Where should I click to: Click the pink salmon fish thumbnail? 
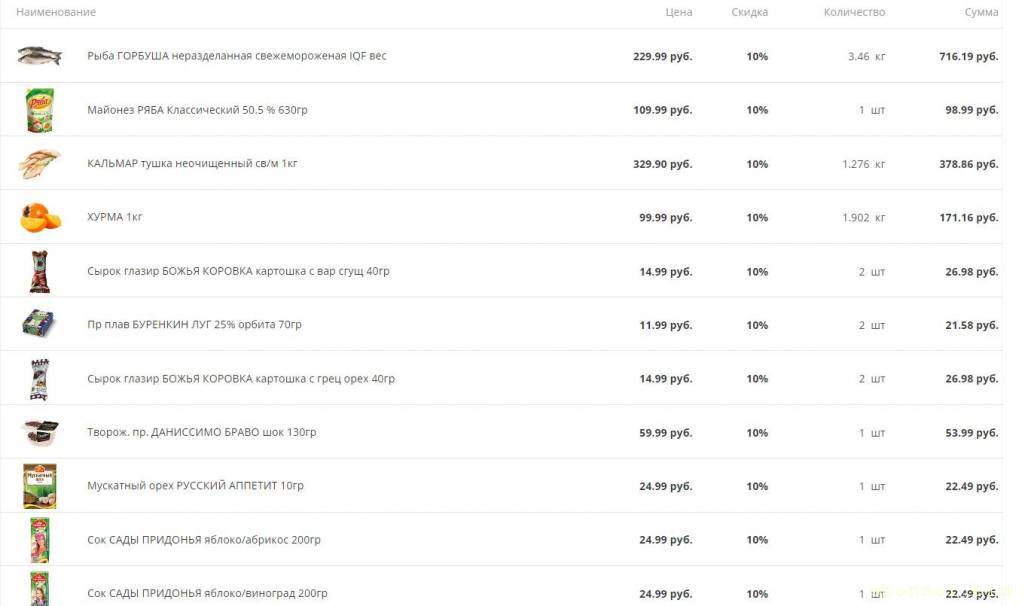click(40, 56)
